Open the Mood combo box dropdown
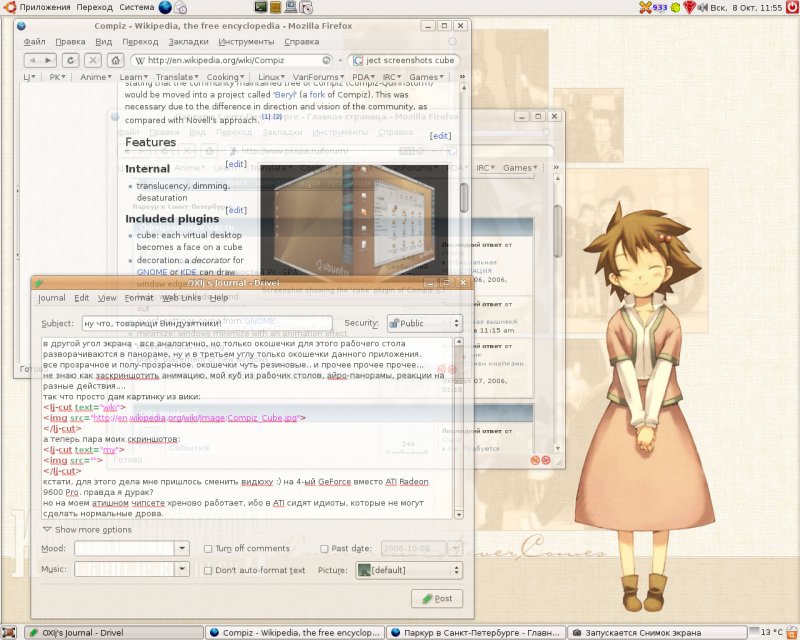Viewport: 800px width, 640px height. point(182,548)
